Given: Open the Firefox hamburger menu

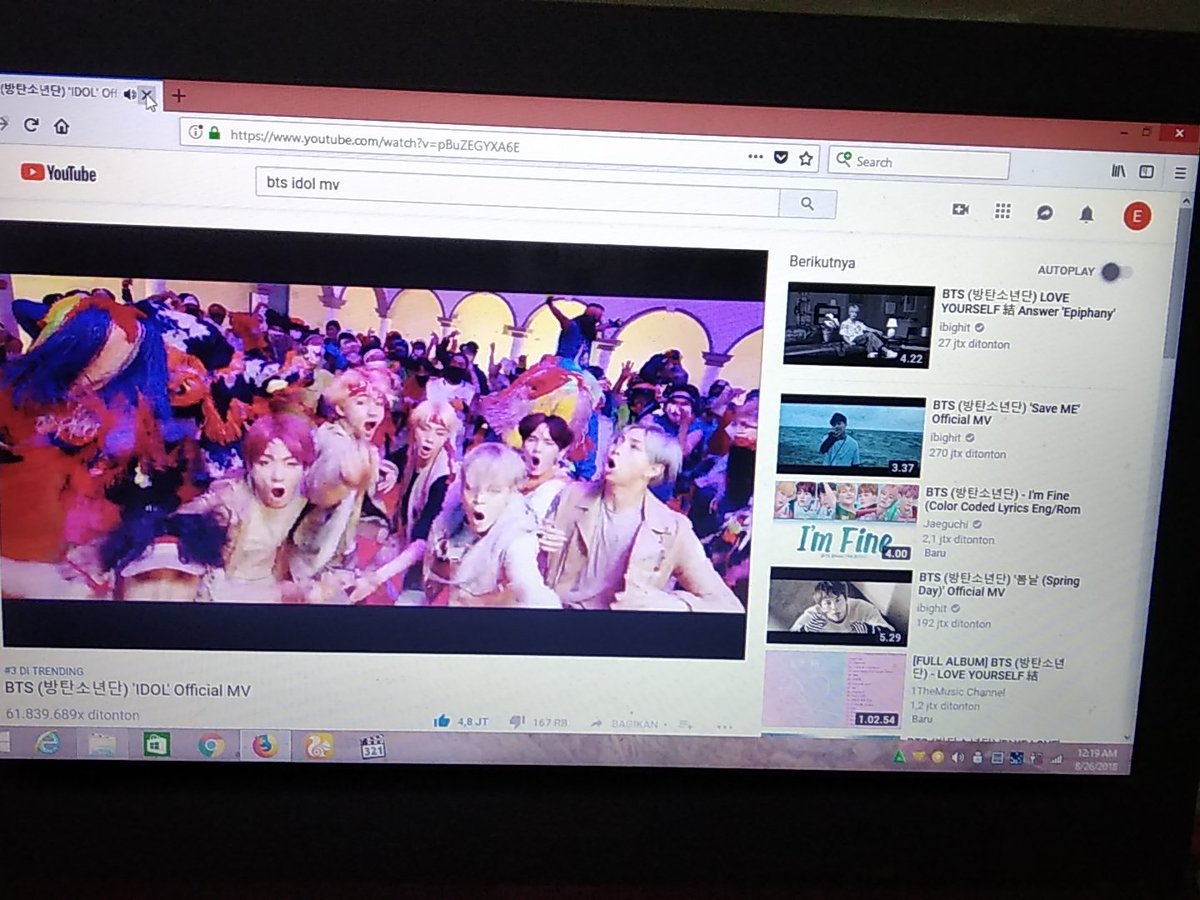Looking at the screenshot, I should pos(1180,173).
